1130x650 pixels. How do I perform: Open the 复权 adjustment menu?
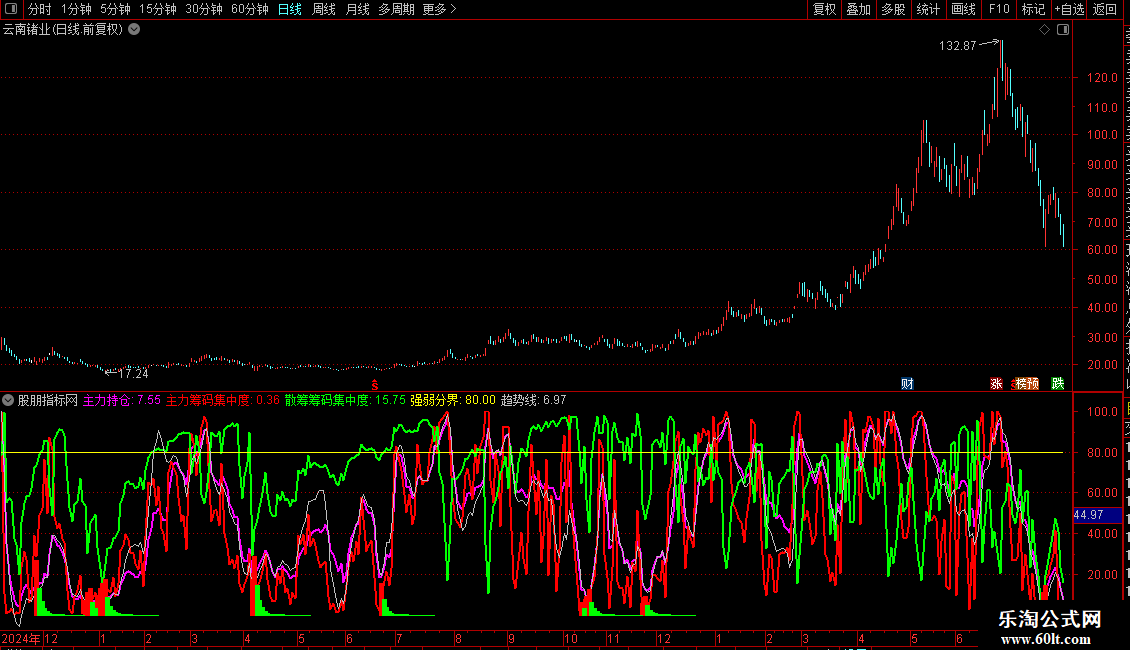click(824, 9)
